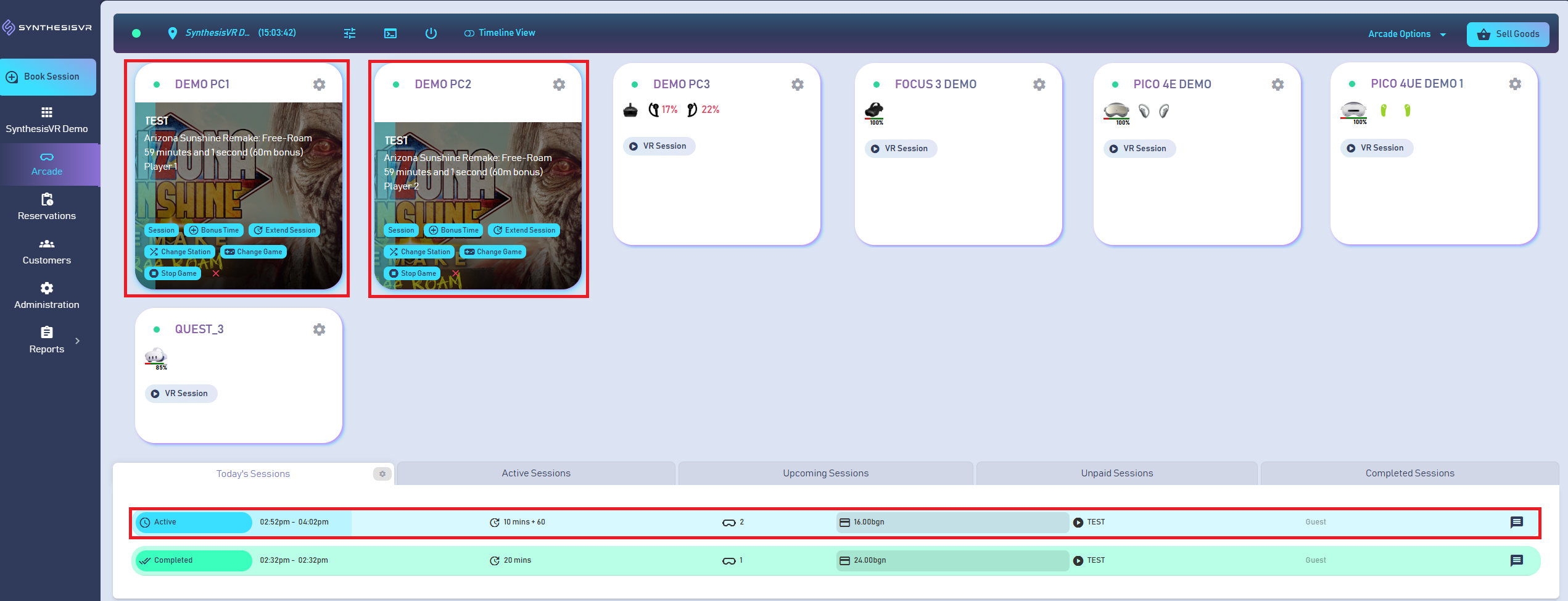This screenshot has width=1568, height=601.
Task: Start VR Session on QUEST_3
Action: pyautogui.click(x=181, y=394)
